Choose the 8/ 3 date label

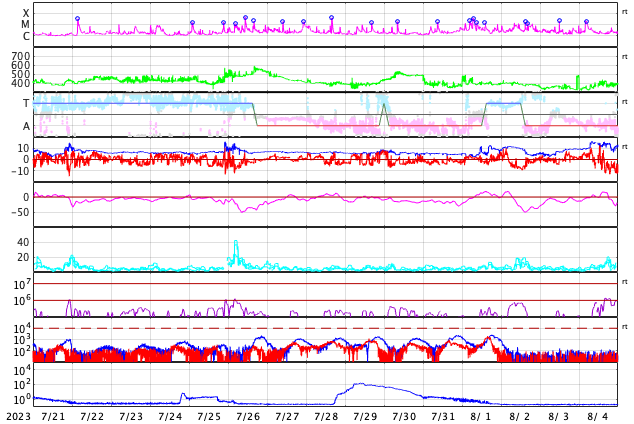click(x=559, y=416)
